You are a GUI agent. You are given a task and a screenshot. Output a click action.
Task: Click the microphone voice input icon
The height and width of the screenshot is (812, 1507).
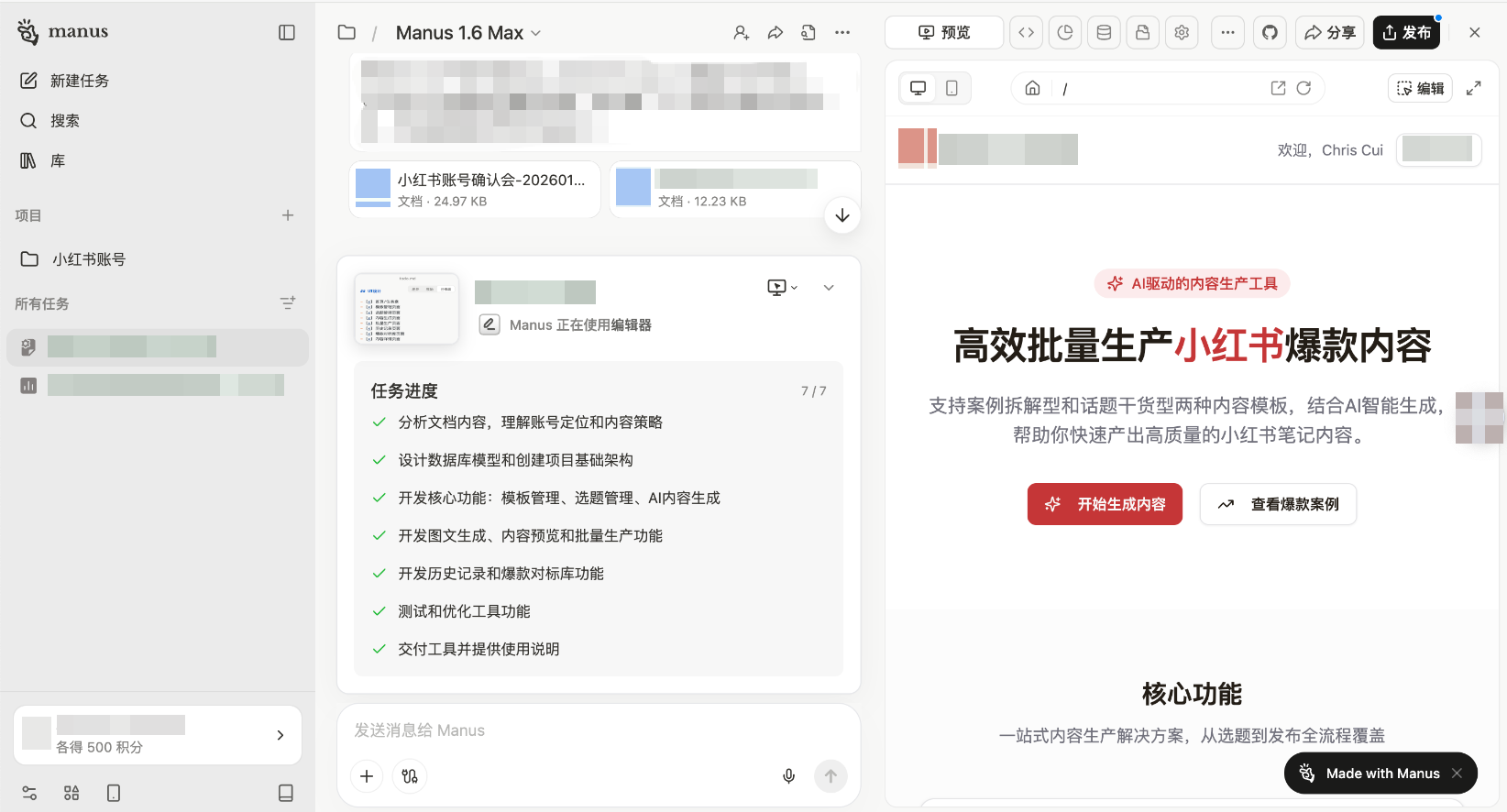788,776
